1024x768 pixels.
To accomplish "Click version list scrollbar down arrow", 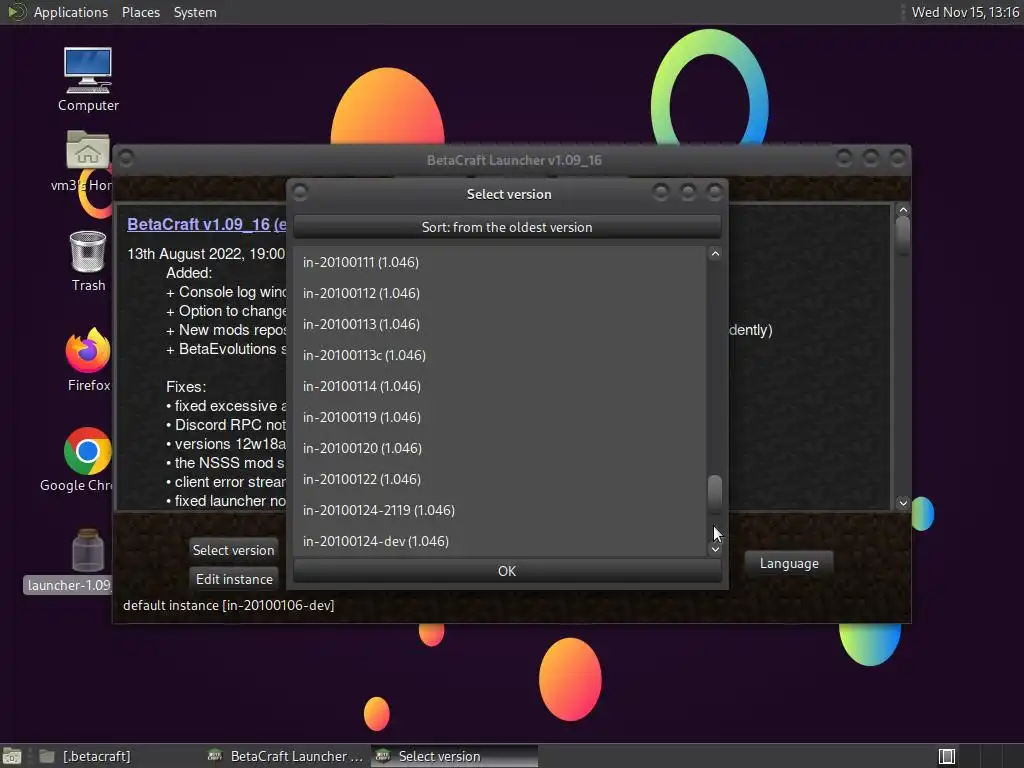I will click(715, 549).
